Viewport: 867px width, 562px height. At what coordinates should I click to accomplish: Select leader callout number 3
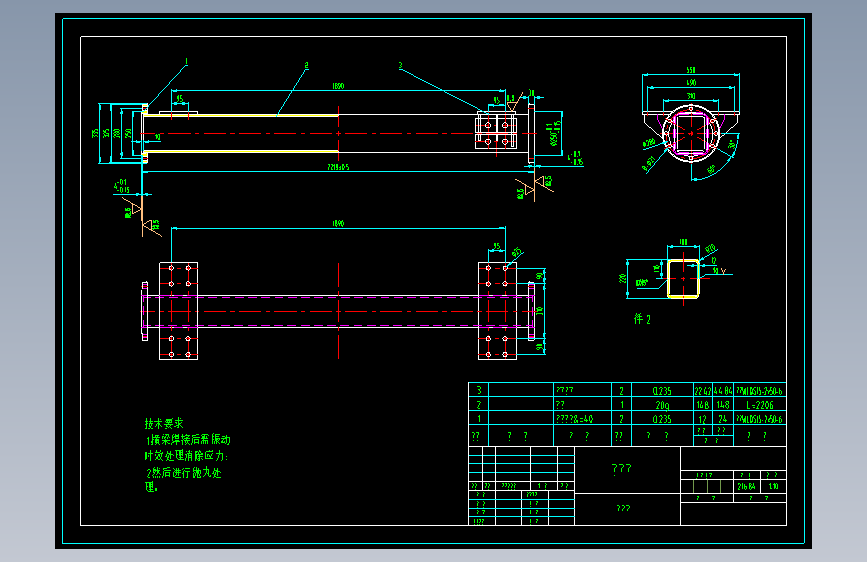(x=400, y=65)
